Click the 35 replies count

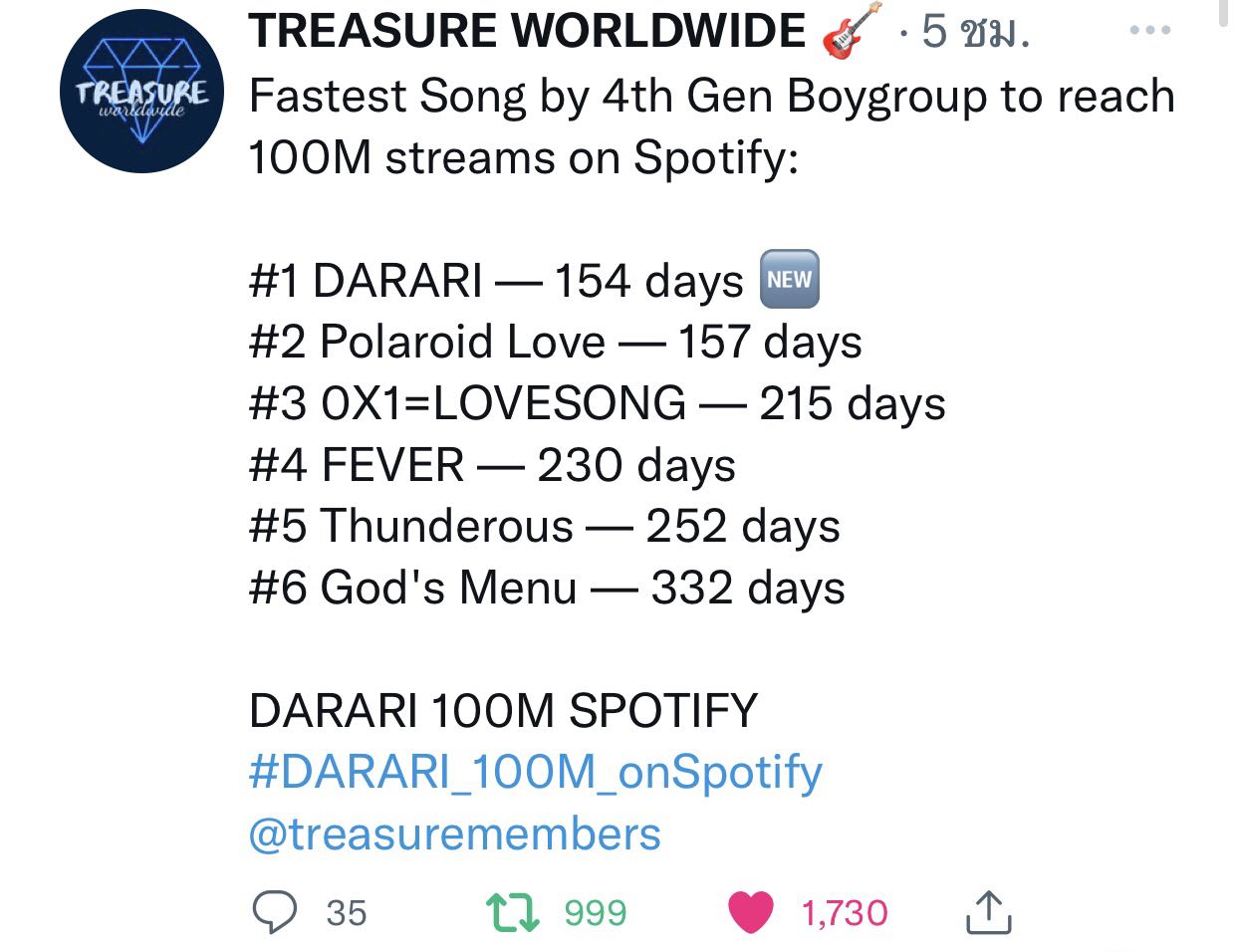pos(347,913)
